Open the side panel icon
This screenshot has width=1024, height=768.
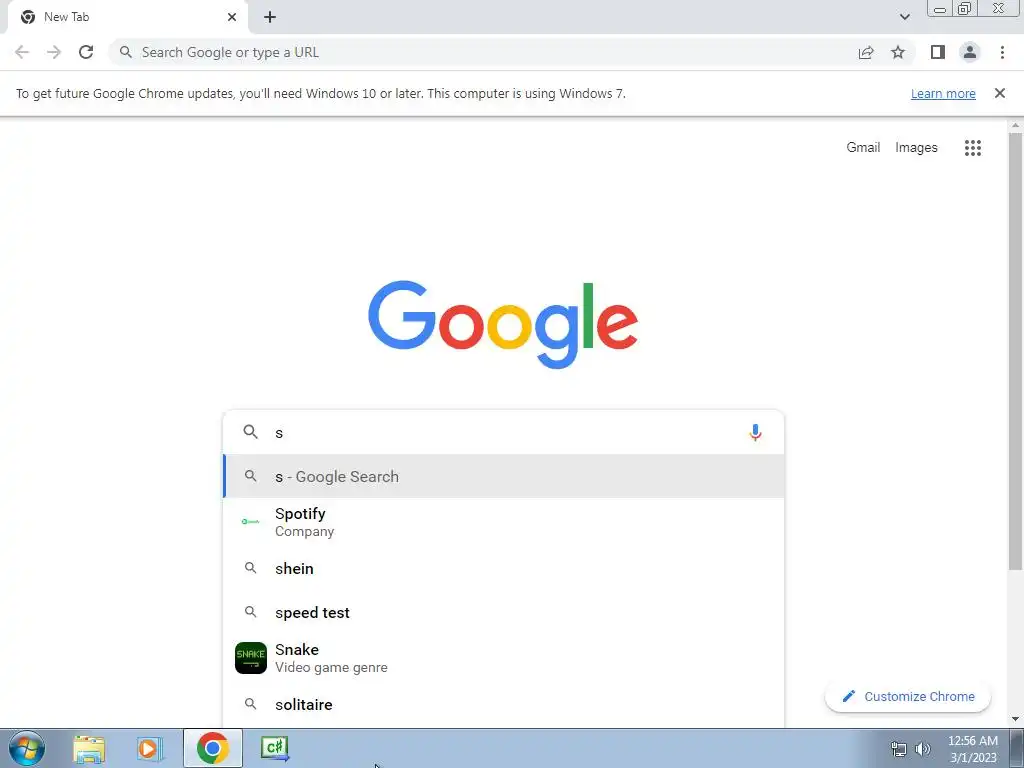click(938, 52)
